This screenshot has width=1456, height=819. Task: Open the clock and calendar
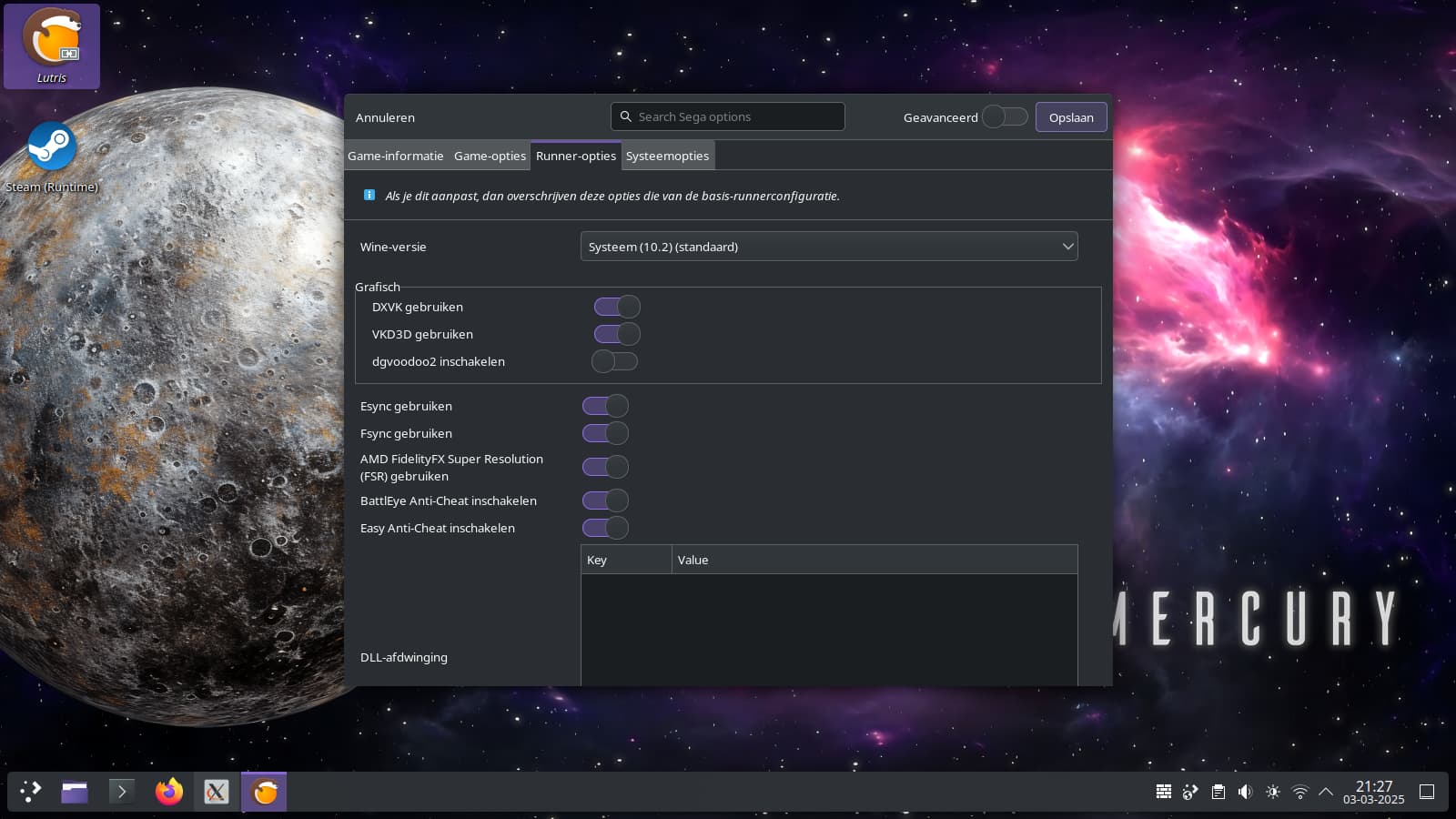point(1374,792)
